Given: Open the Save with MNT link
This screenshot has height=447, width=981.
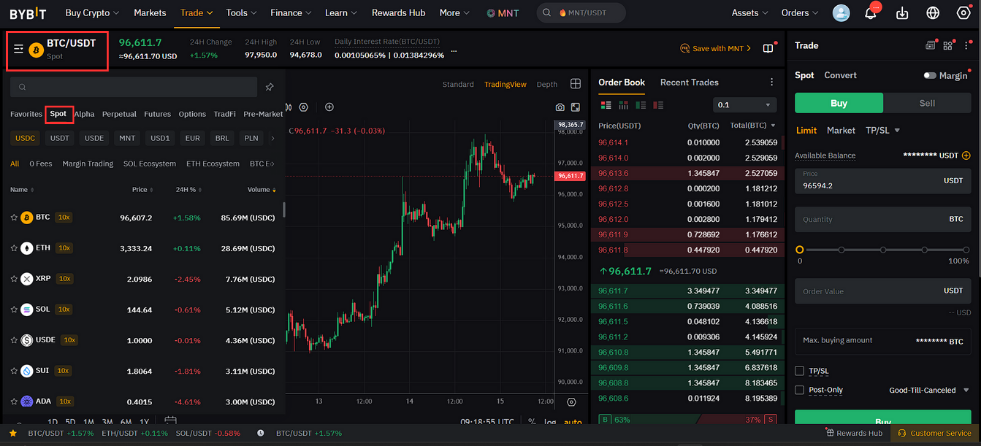Looking at the screenshot, I should coord(716,48).
